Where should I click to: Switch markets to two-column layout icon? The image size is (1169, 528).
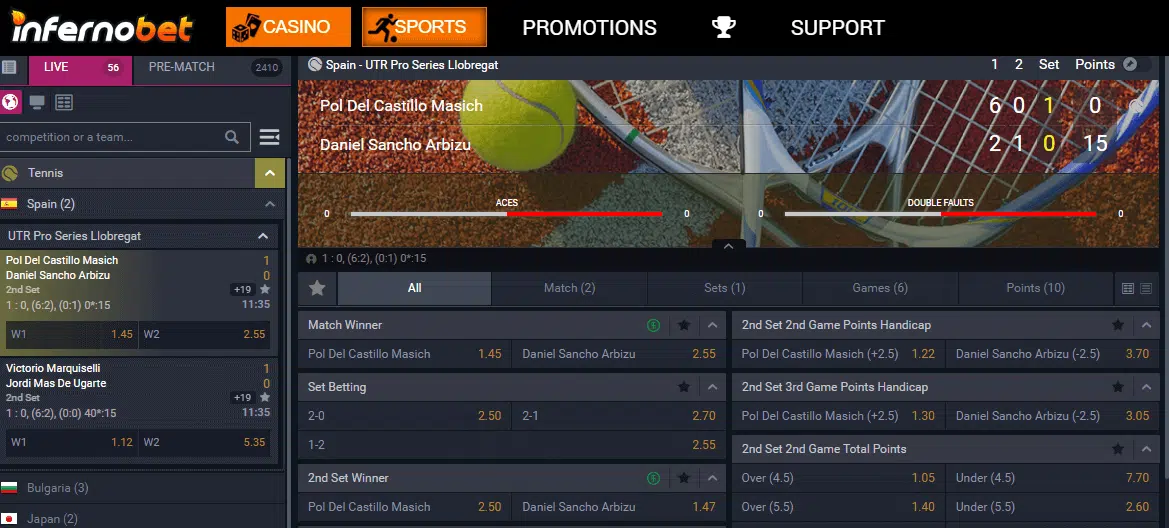coord(1128,289)
